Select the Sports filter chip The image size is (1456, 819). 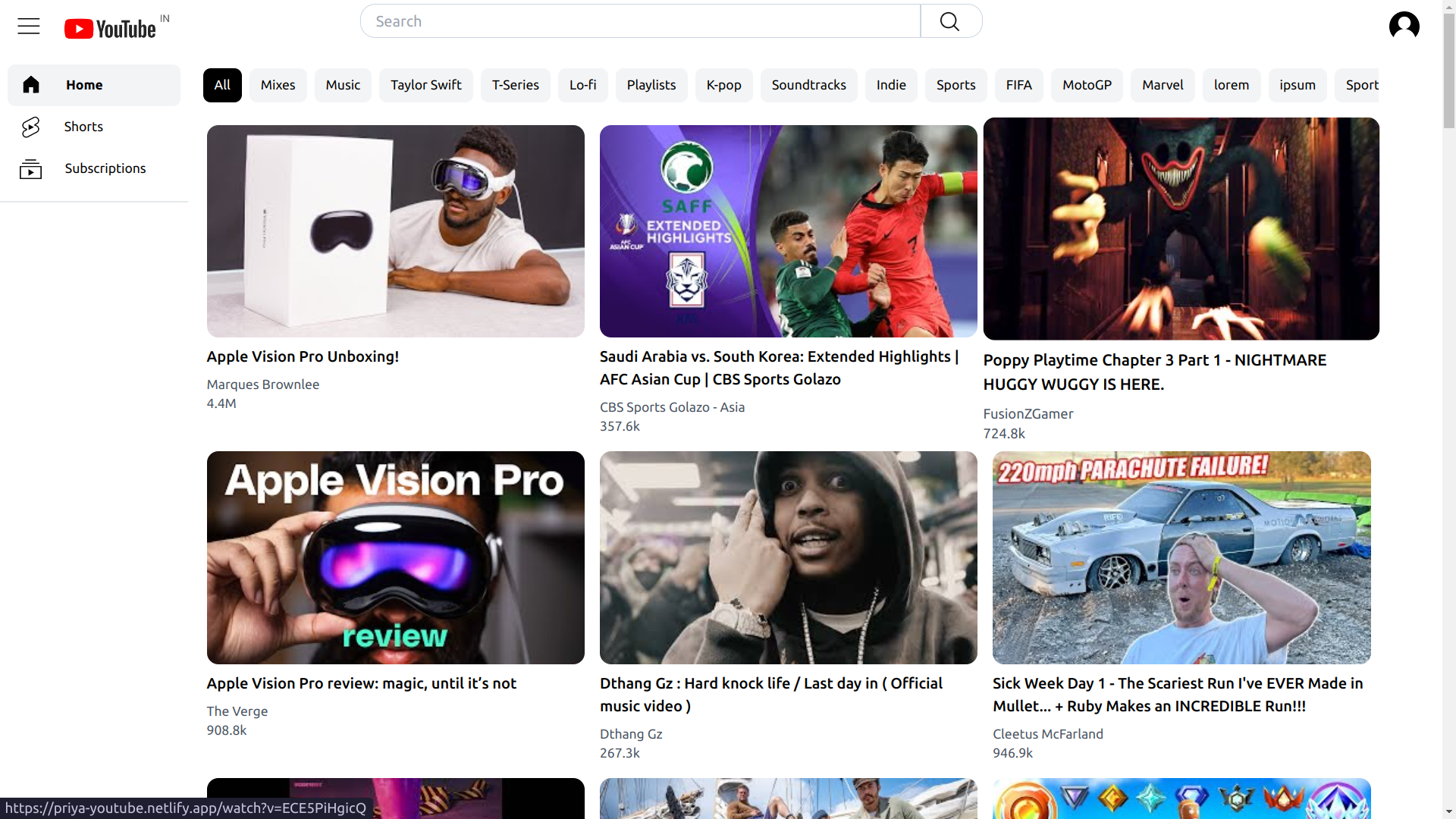click(x=956, y=85)
